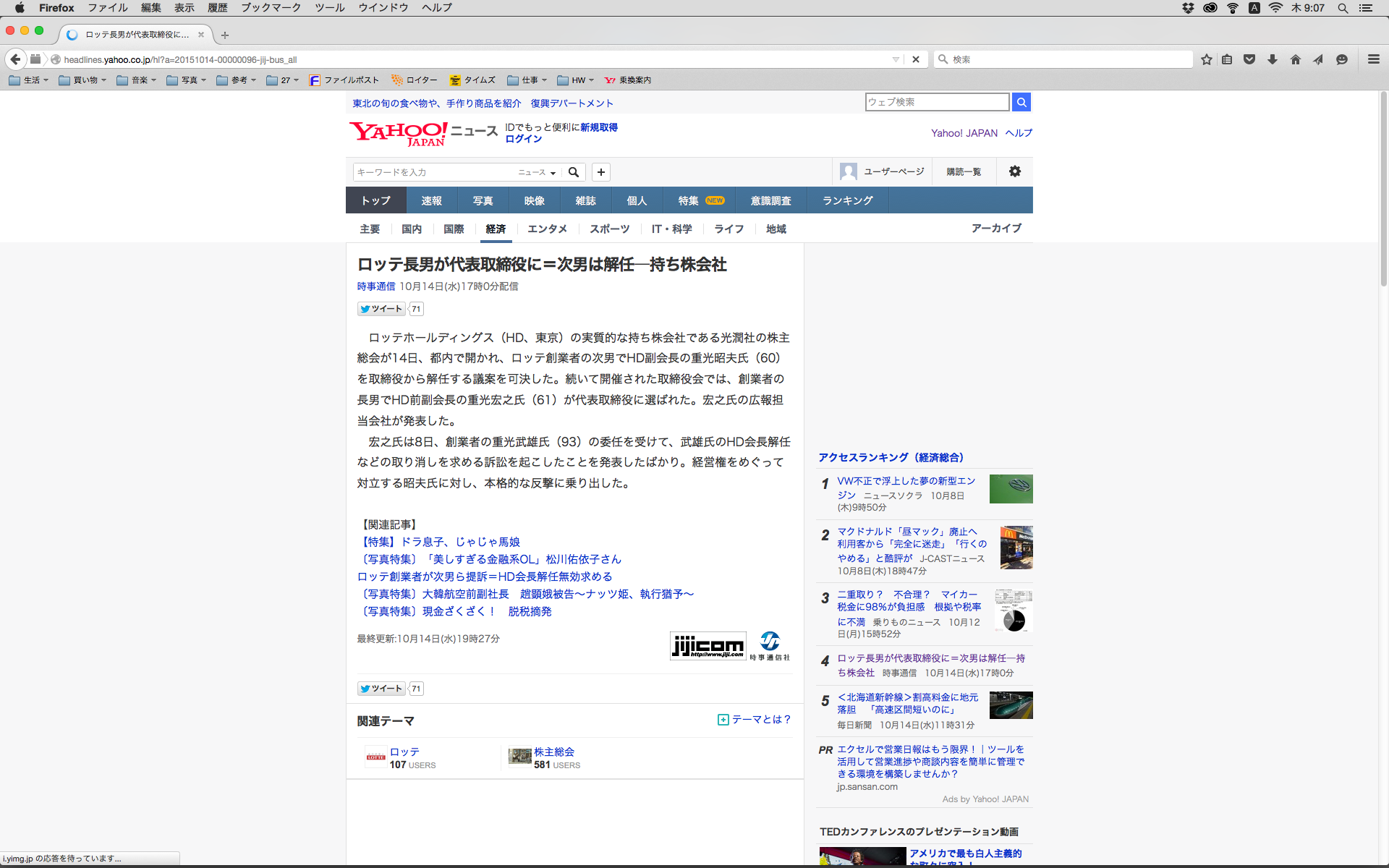This screenshot has height=868, width=1389.
Task: Open Yahoo News settings gear
Action: tap(1014, 171)
